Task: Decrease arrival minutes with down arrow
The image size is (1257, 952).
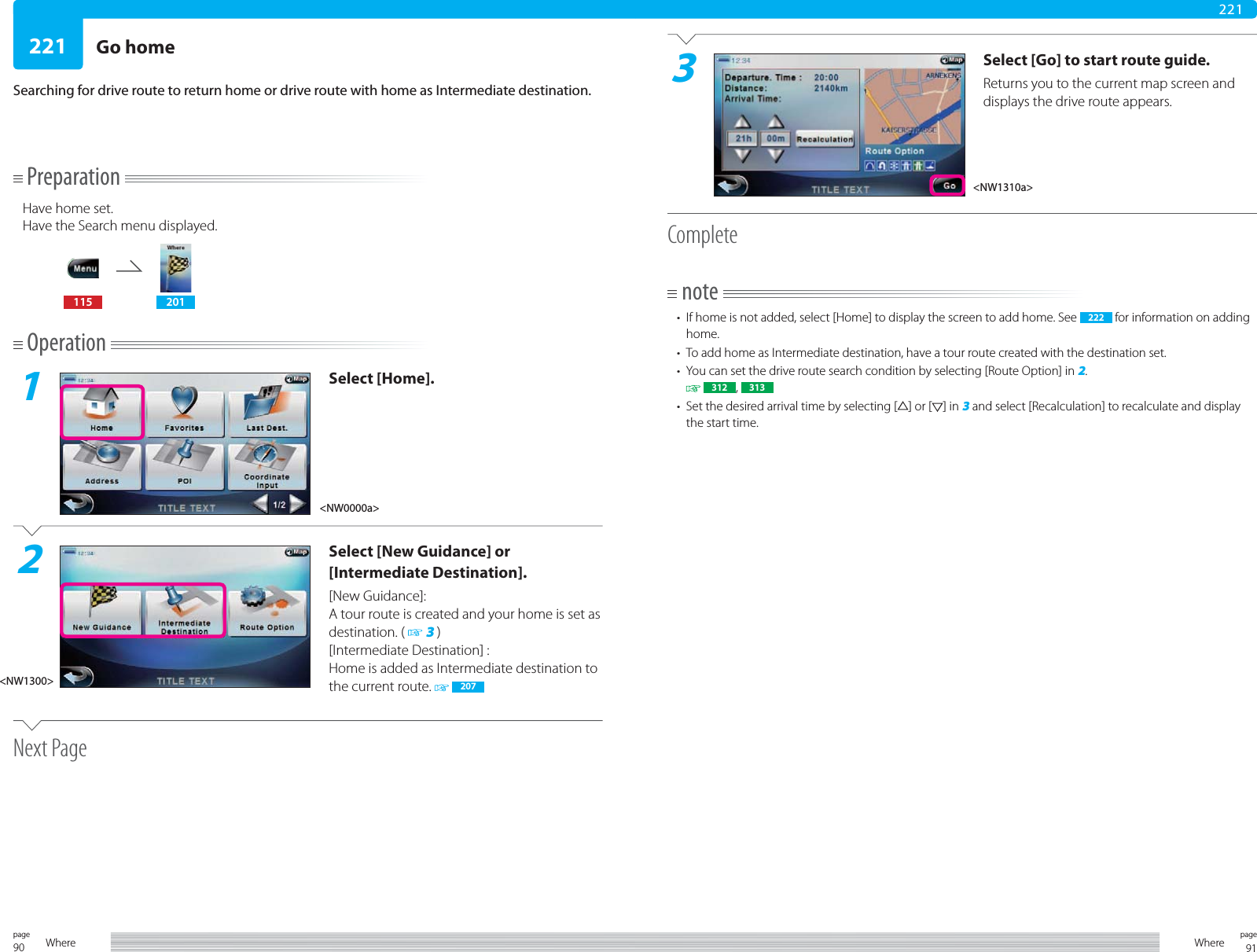Action: click(x=776, y=156)
